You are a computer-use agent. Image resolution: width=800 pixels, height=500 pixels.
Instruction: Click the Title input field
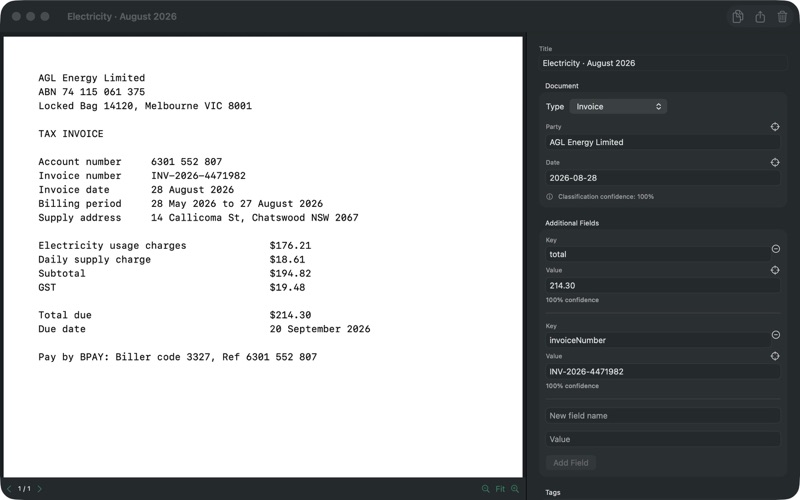(x=663, y=63)
